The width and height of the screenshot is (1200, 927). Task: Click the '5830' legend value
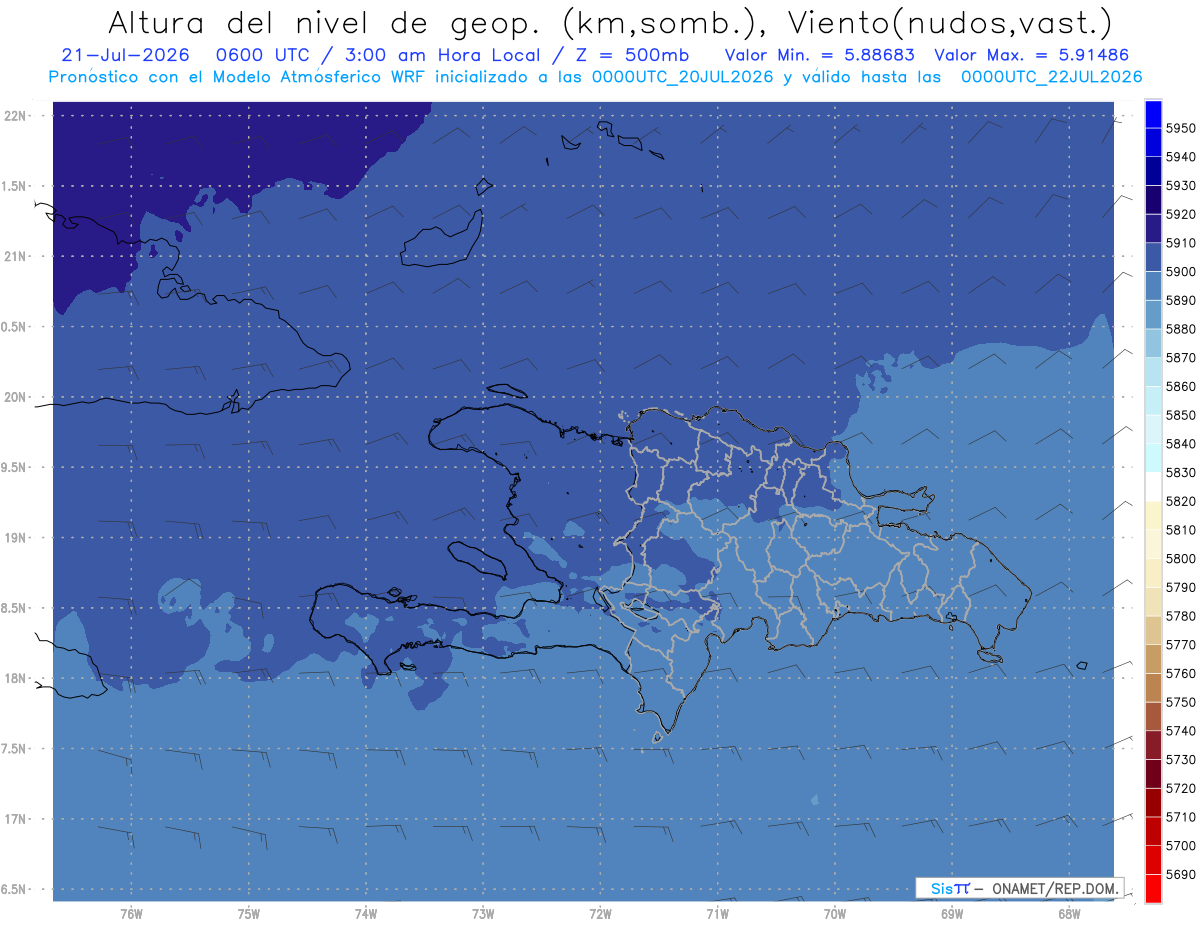(1180, 473)
